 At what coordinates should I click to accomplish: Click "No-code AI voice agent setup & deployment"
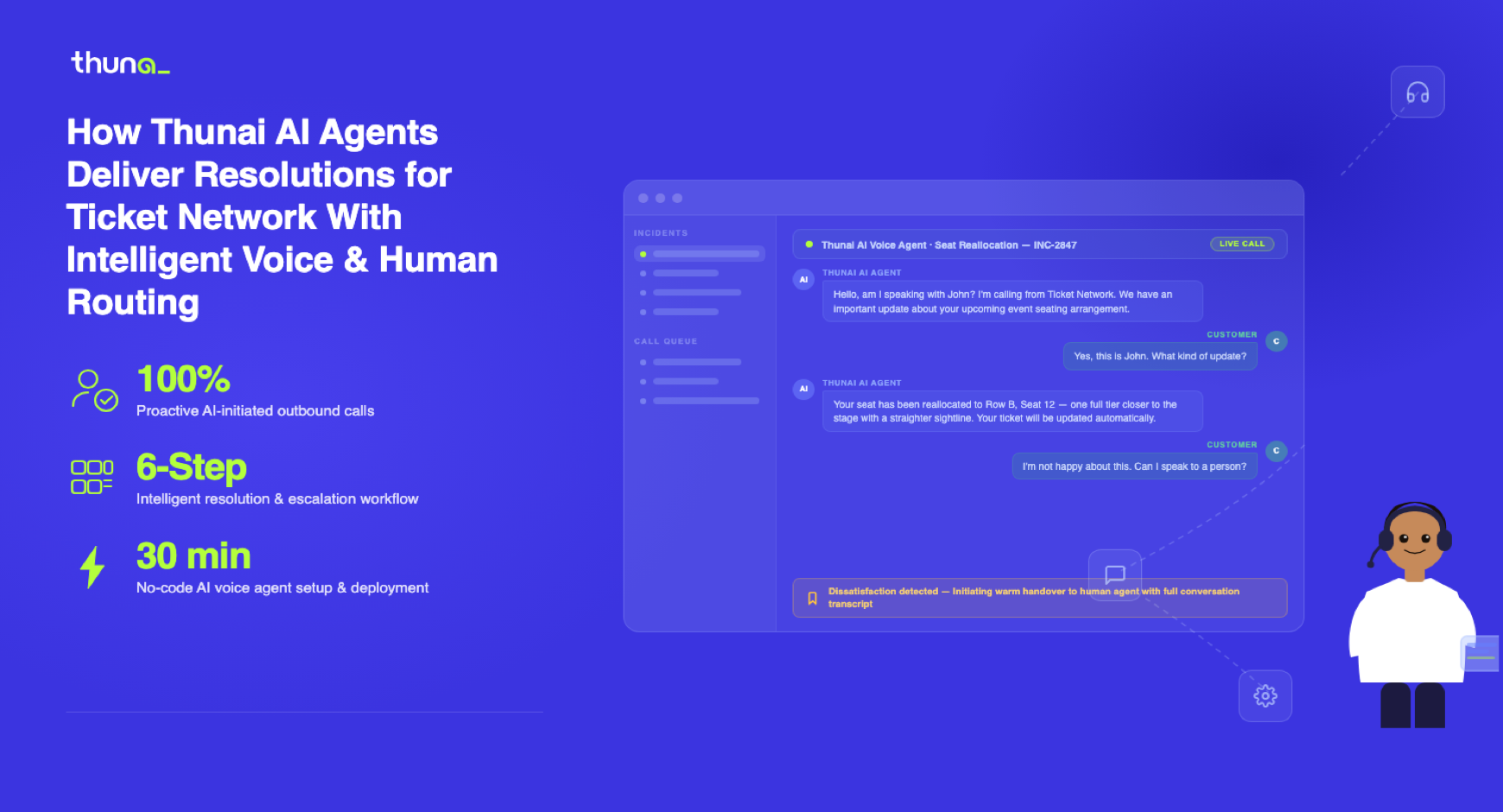(282, 588)
